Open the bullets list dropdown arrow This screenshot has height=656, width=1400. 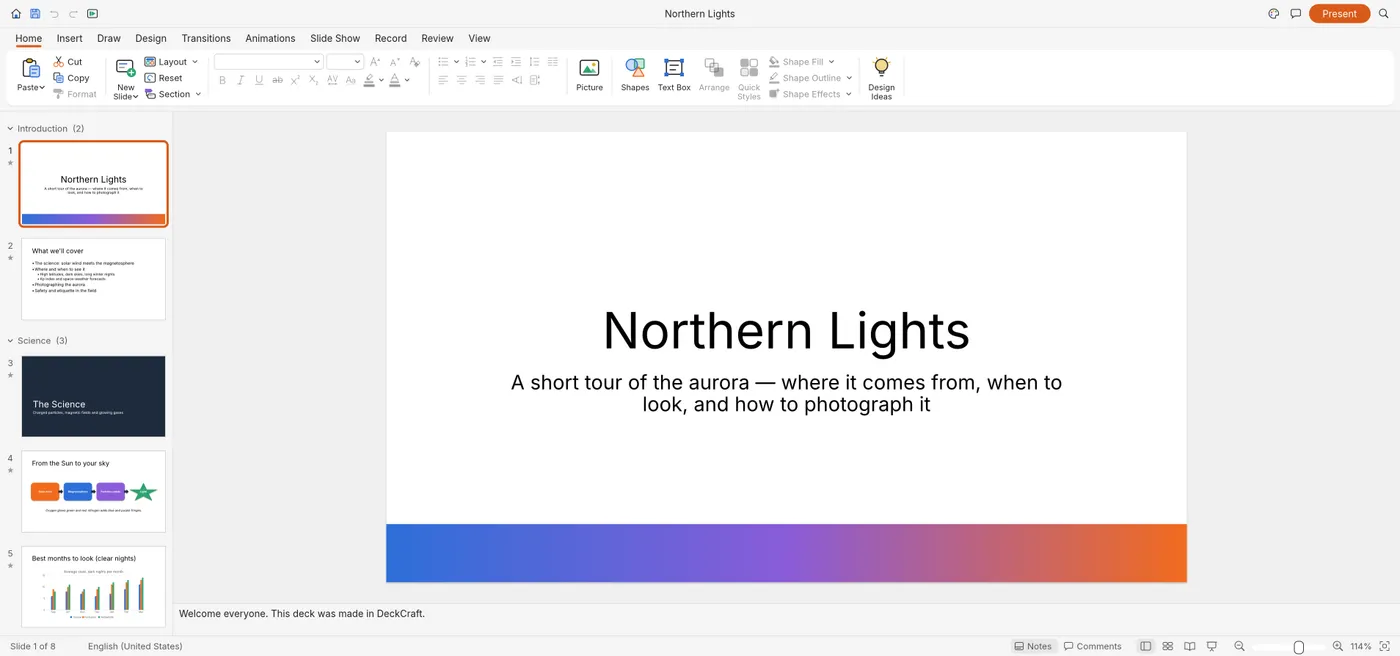click(457, 62)
